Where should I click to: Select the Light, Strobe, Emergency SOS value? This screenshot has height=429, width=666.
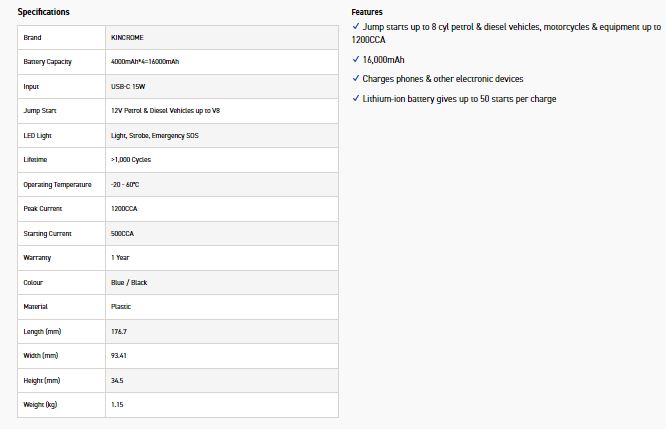155,135
